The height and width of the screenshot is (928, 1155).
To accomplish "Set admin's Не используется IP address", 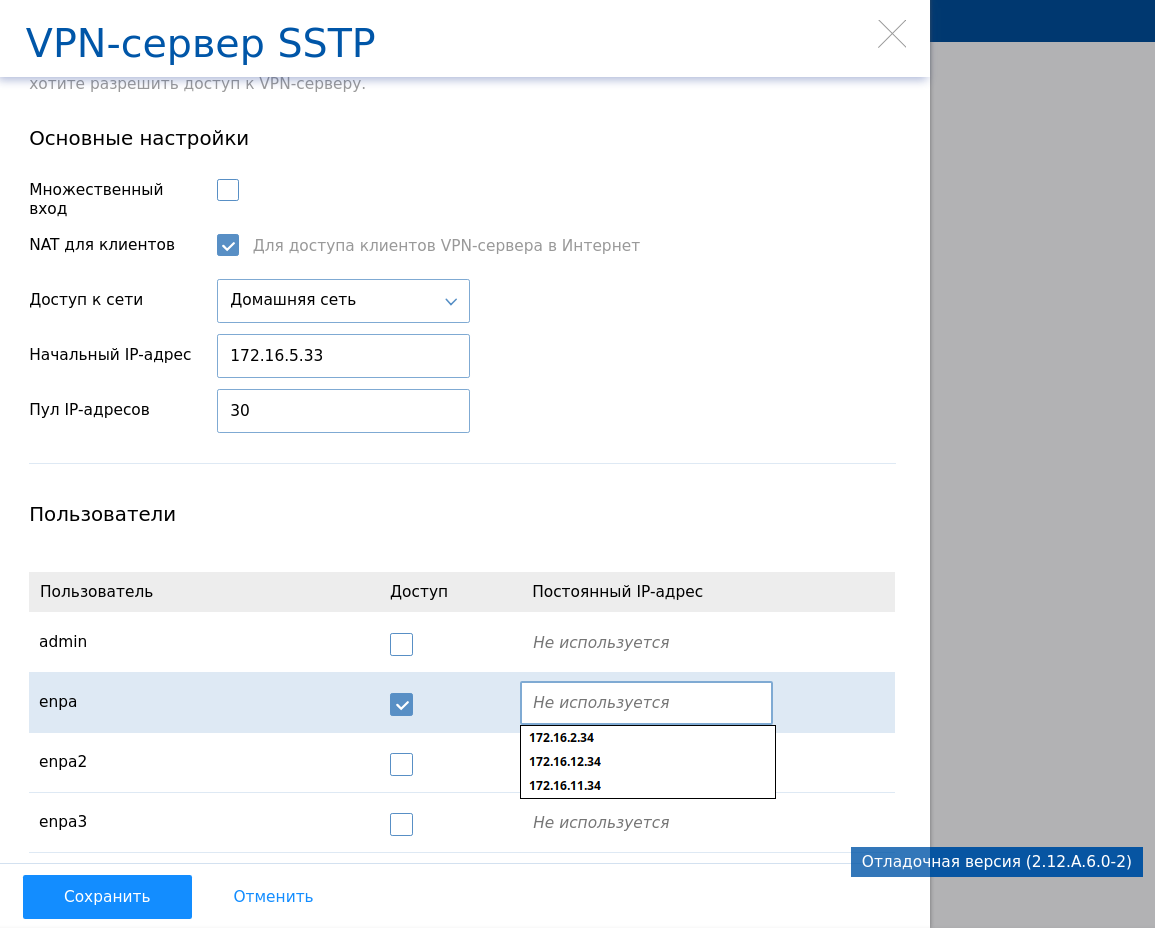I will coord(601,643).
